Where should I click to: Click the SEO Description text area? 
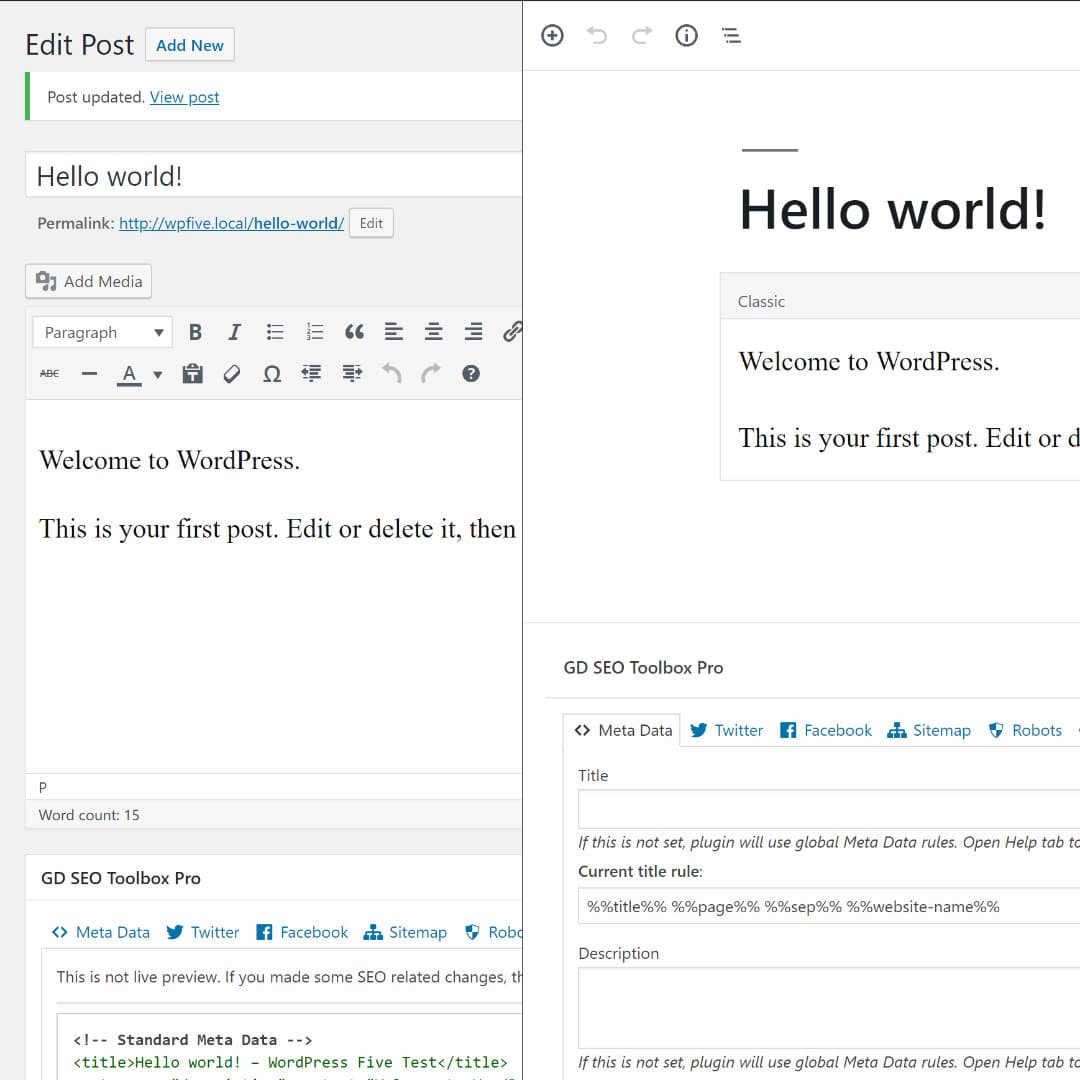829,1008
